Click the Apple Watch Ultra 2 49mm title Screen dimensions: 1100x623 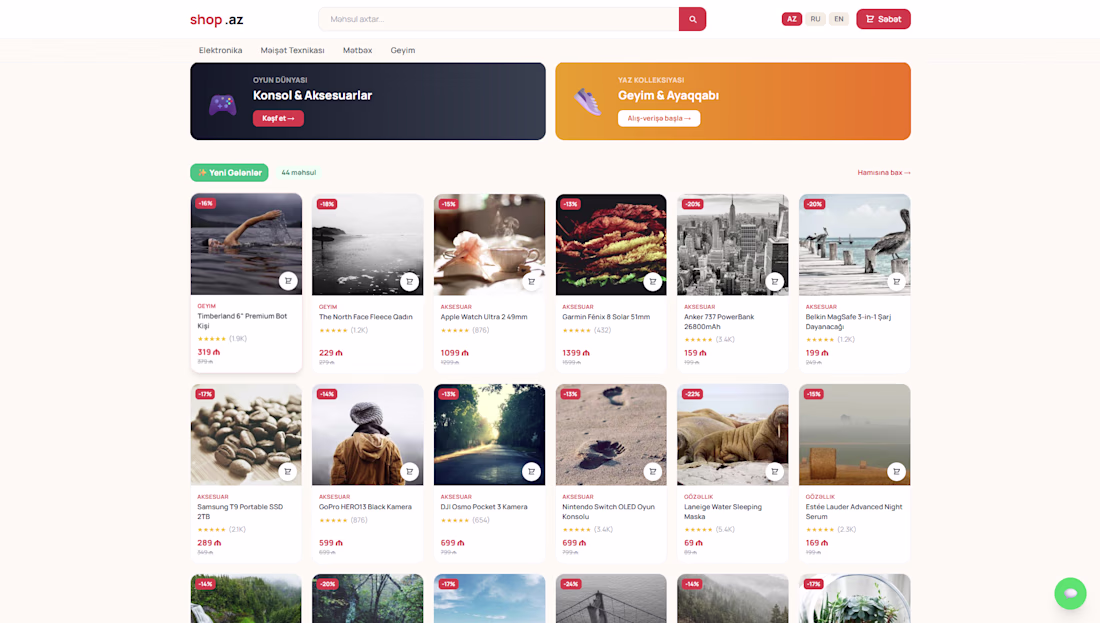pos(483,317)
